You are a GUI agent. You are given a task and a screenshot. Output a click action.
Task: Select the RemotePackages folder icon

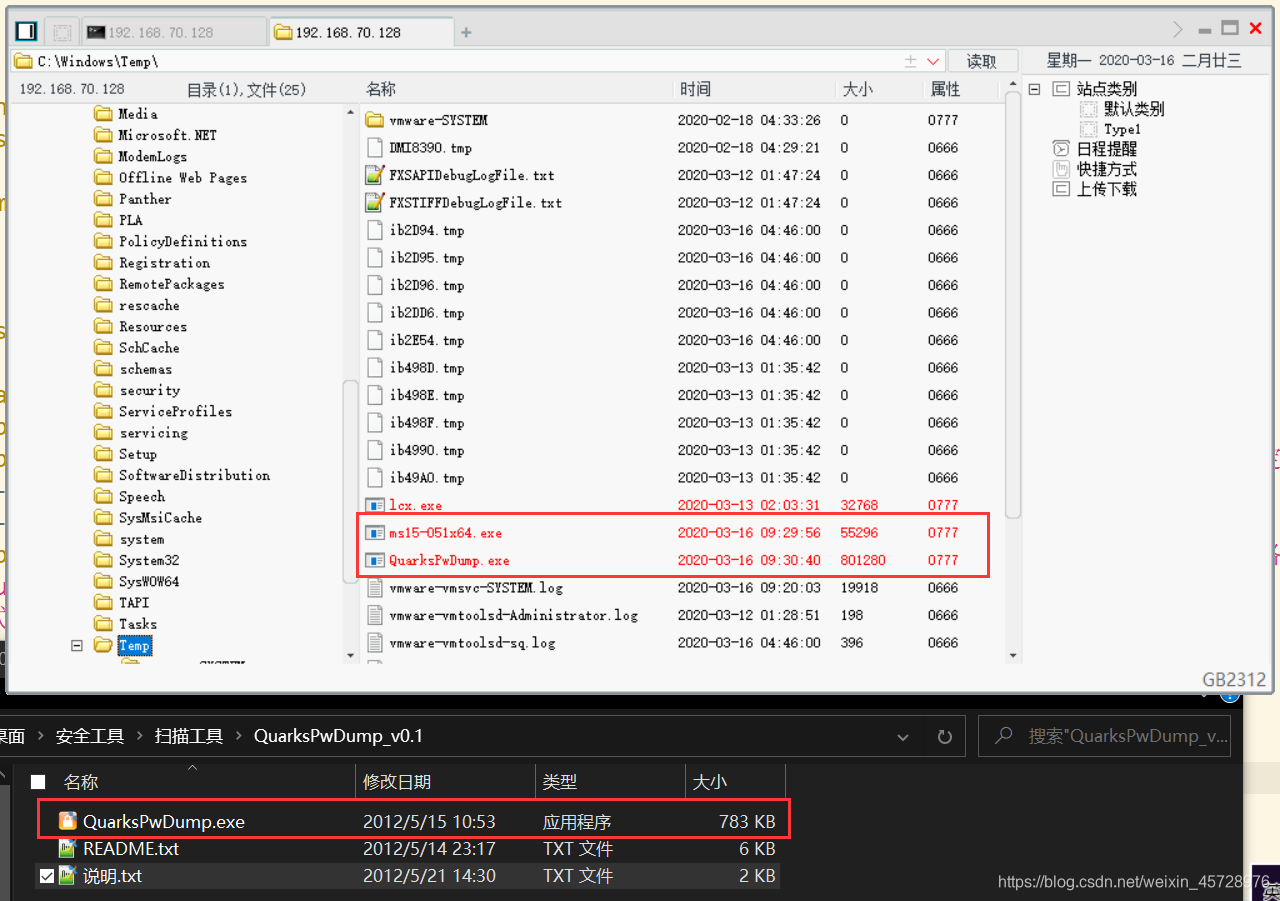(x=103, y=284)
